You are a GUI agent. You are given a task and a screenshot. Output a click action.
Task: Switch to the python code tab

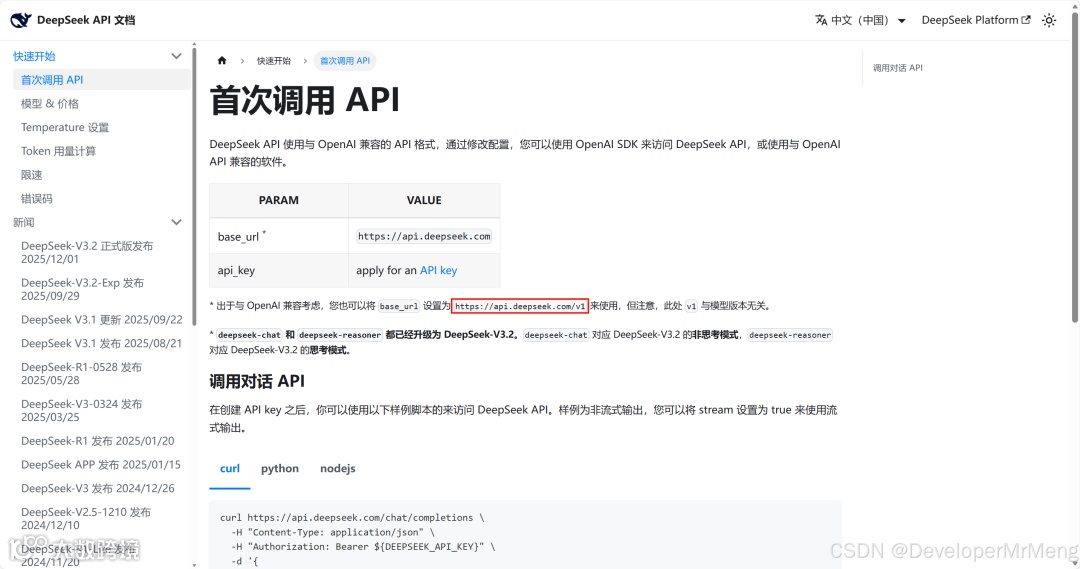pyautogui.click(x=280, y=468)
